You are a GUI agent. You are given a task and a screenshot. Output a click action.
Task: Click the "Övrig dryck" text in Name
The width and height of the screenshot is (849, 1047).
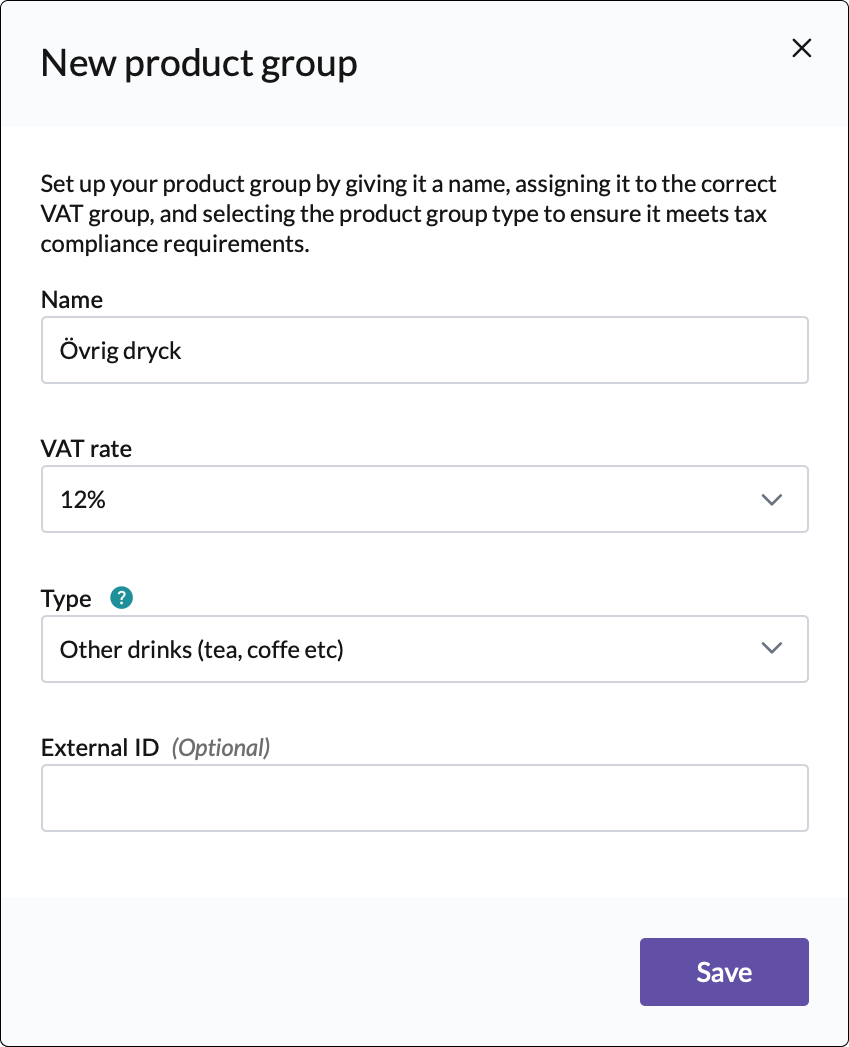click(x=121, y=351)
